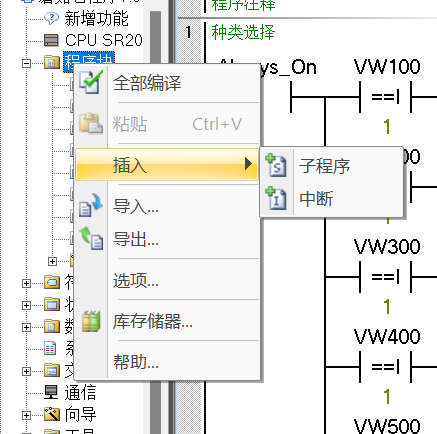The image size is (437, 434).
Task: Choose 帮助... from context menu
Action: [x=167, y=362]
